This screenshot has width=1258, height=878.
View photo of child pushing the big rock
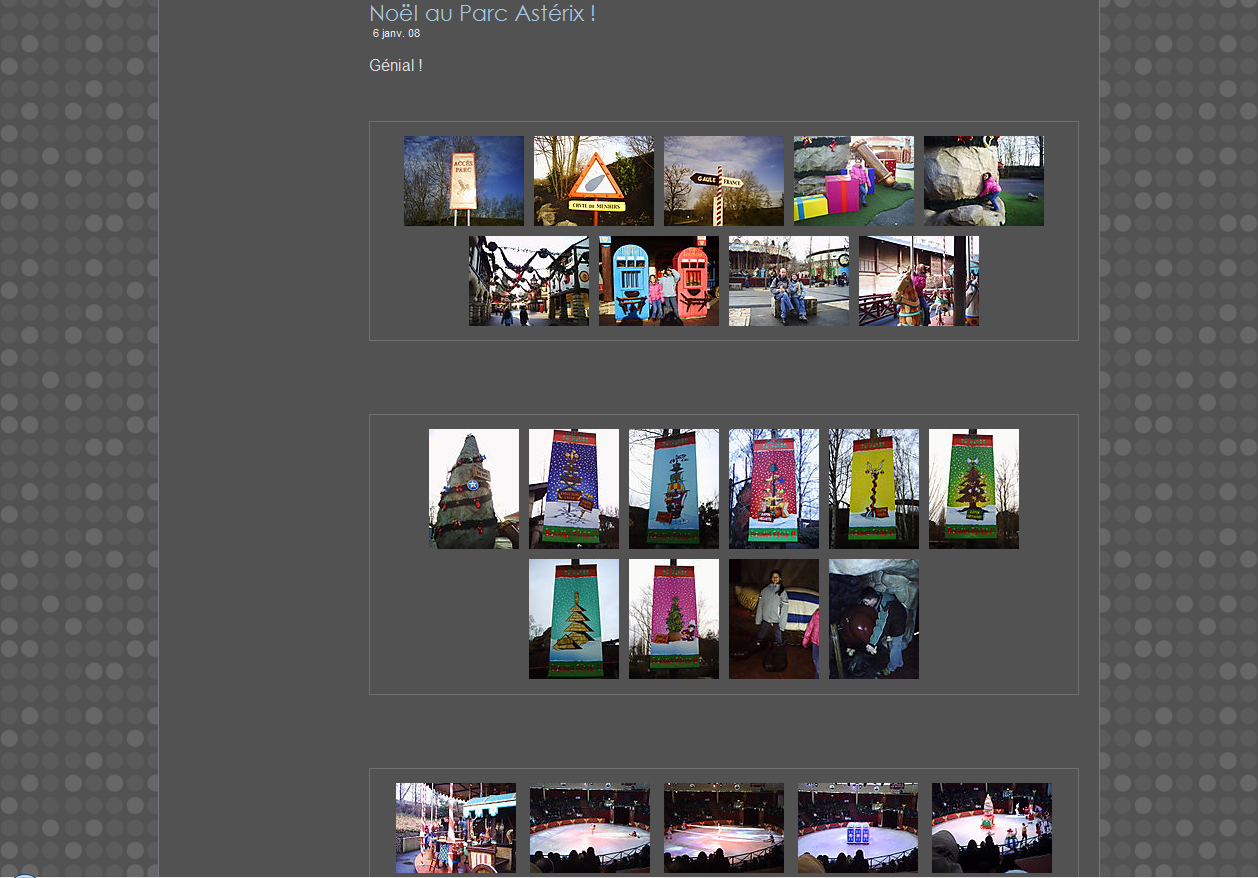(983, 181)
